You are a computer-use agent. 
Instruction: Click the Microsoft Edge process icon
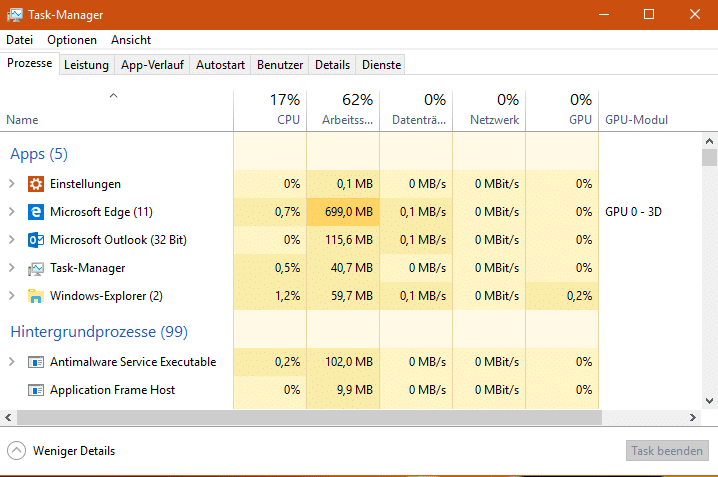(x=36, y=212)
